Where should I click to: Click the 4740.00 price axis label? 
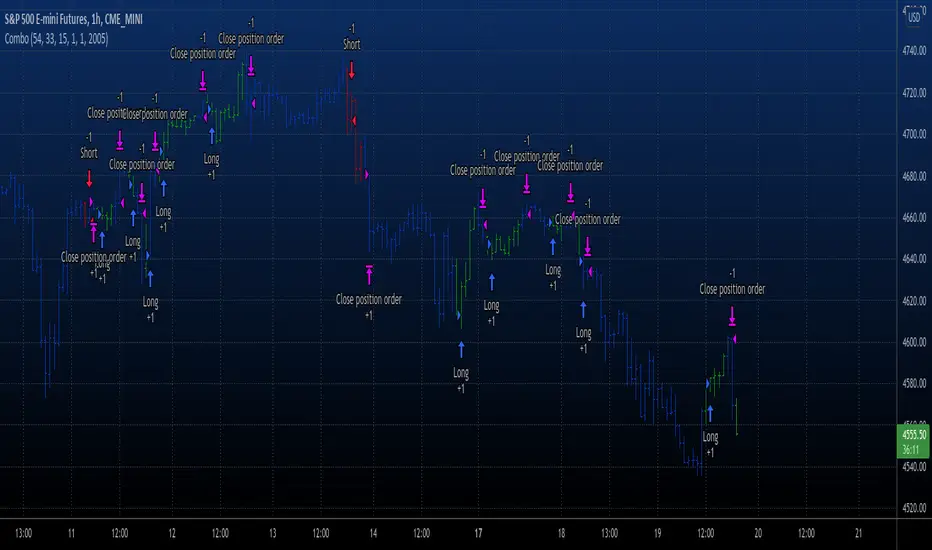[914, 51]
